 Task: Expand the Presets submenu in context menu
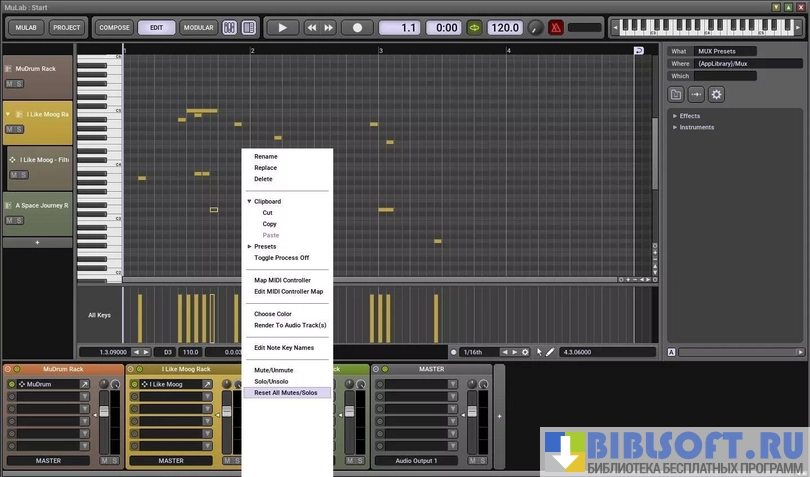point(264,246)
